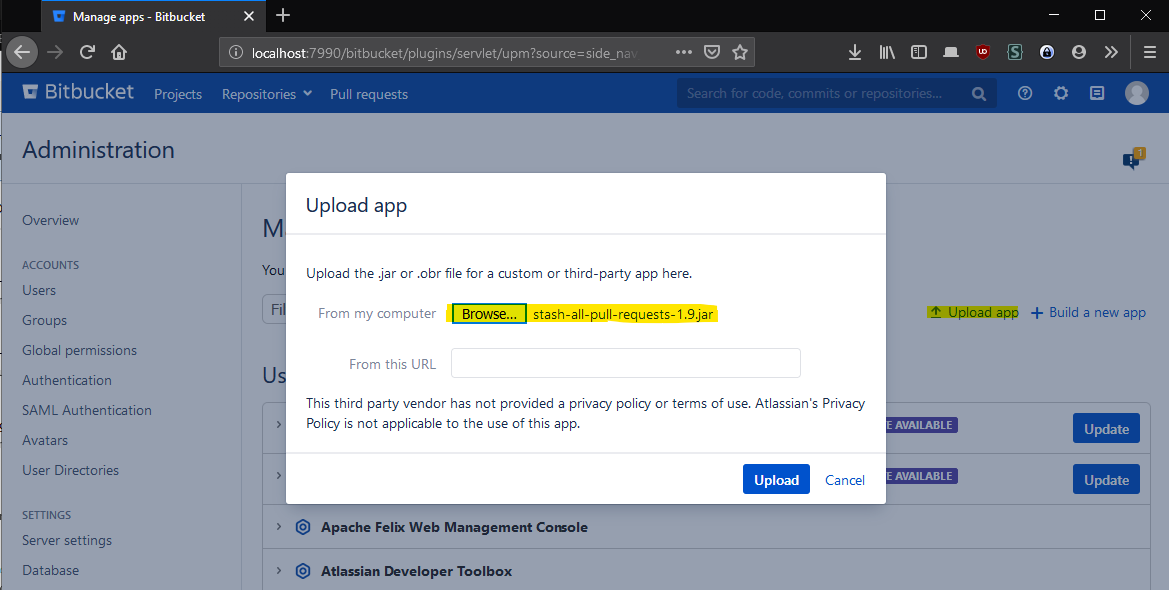Expand the Apache Felix Web Management Console row
Image resolution: width=1169 pixels, height=590 pixels.
pos(279,527)
